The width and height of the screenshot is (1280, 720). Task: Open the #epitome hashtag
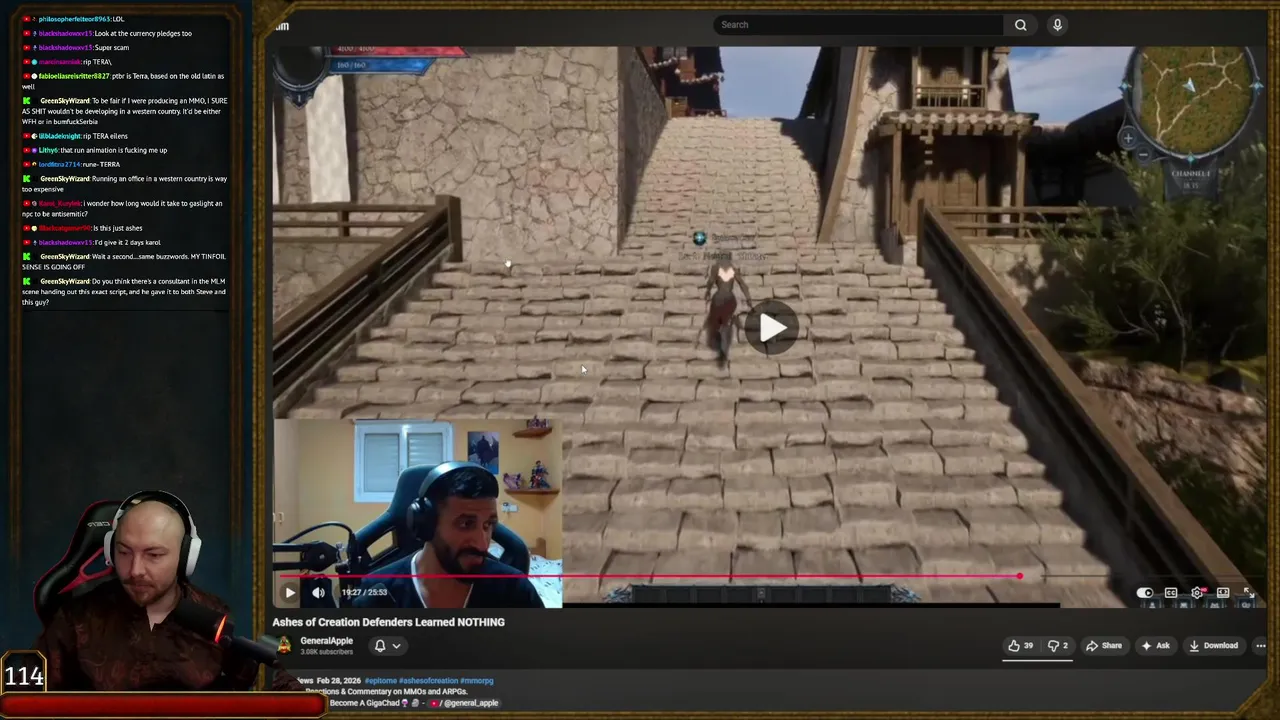click(x=380, y=681)
